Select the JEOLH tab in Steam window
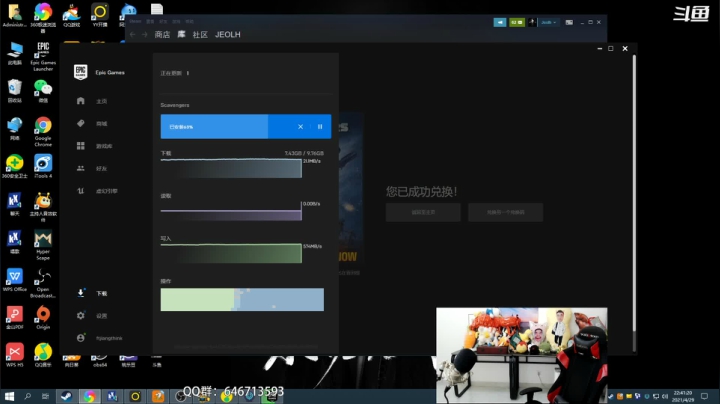Screen dimensions: 720x404 [x=228, y=34]
